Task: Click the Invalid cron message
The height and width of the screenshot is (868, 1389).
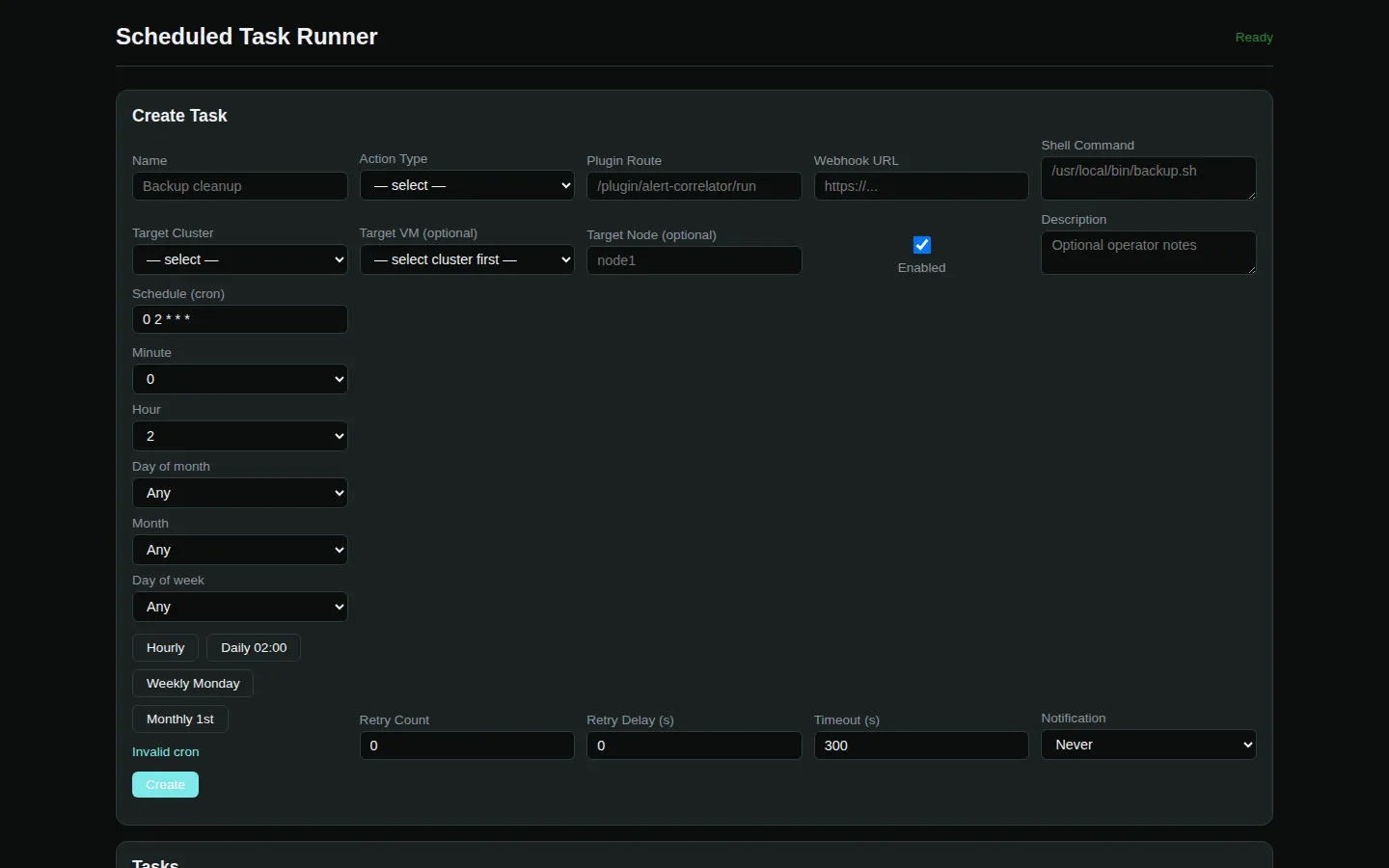Action: (166, 752)
